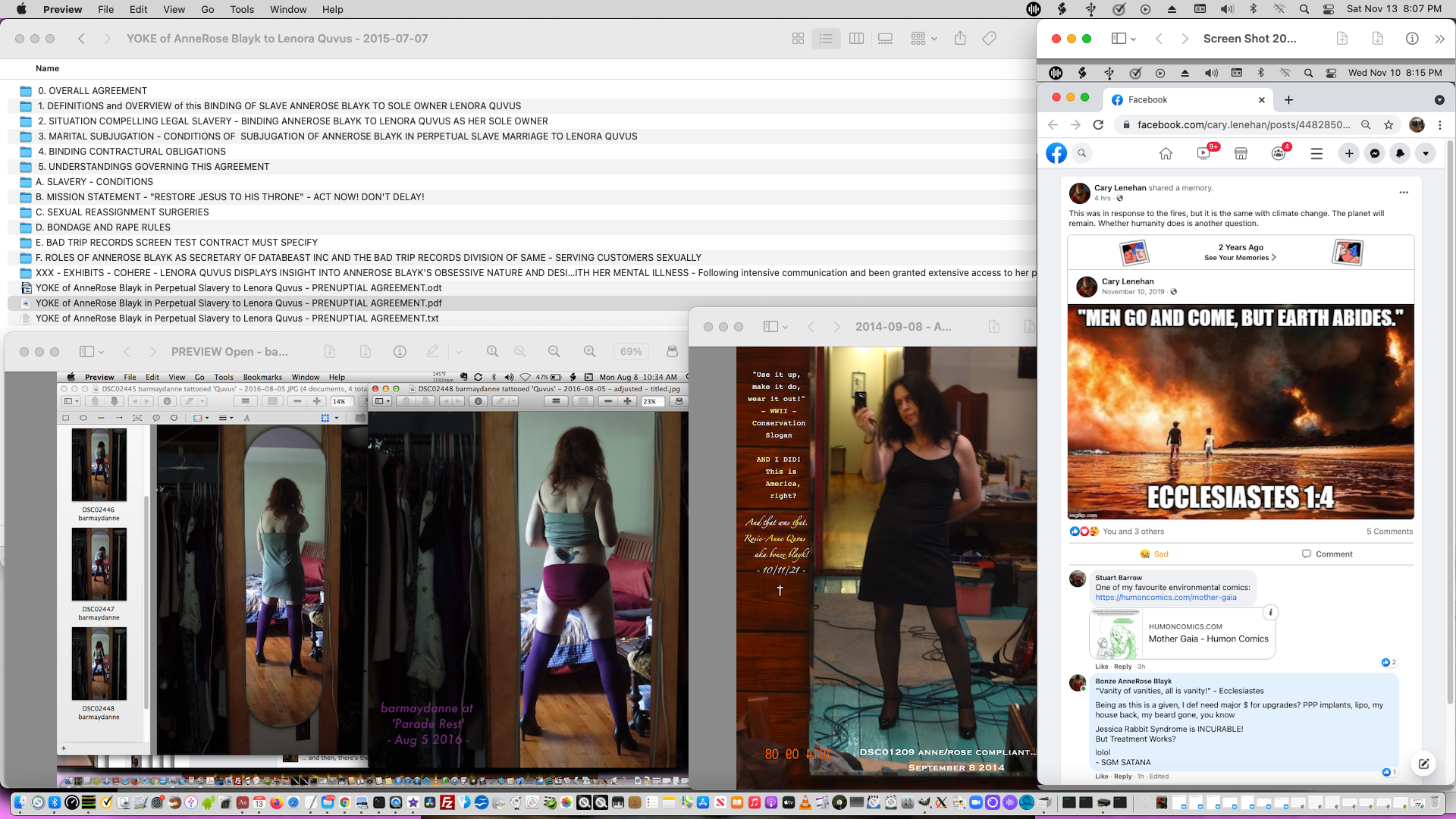Open Facebook Messenger icon

1375,153
